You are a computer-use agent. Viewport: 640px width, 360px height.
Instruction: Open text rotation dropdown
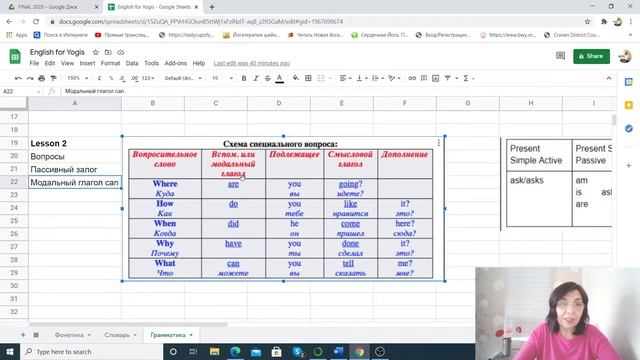(394, 78)
